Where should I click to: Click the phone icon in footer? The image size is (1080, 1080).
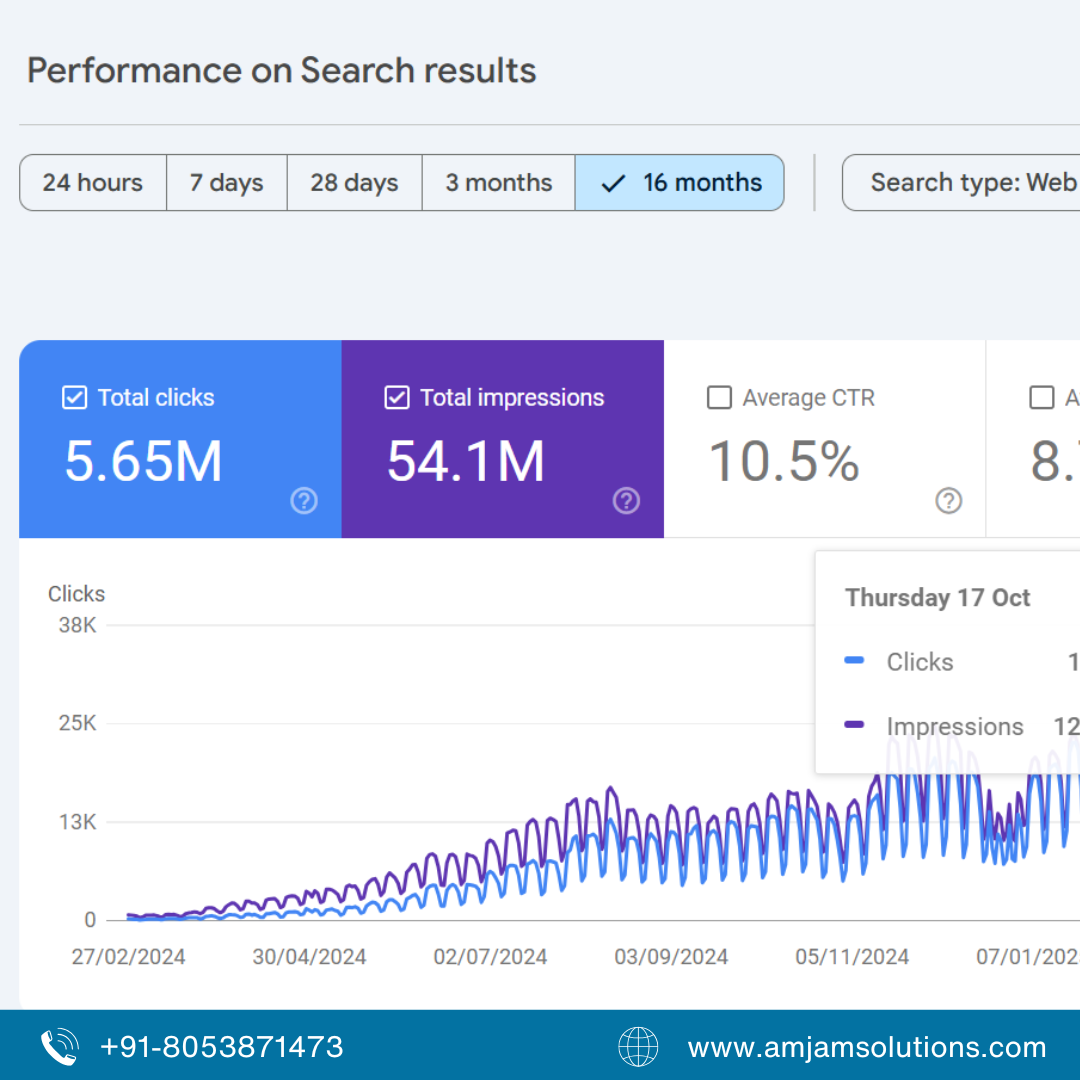point(59,1047)
